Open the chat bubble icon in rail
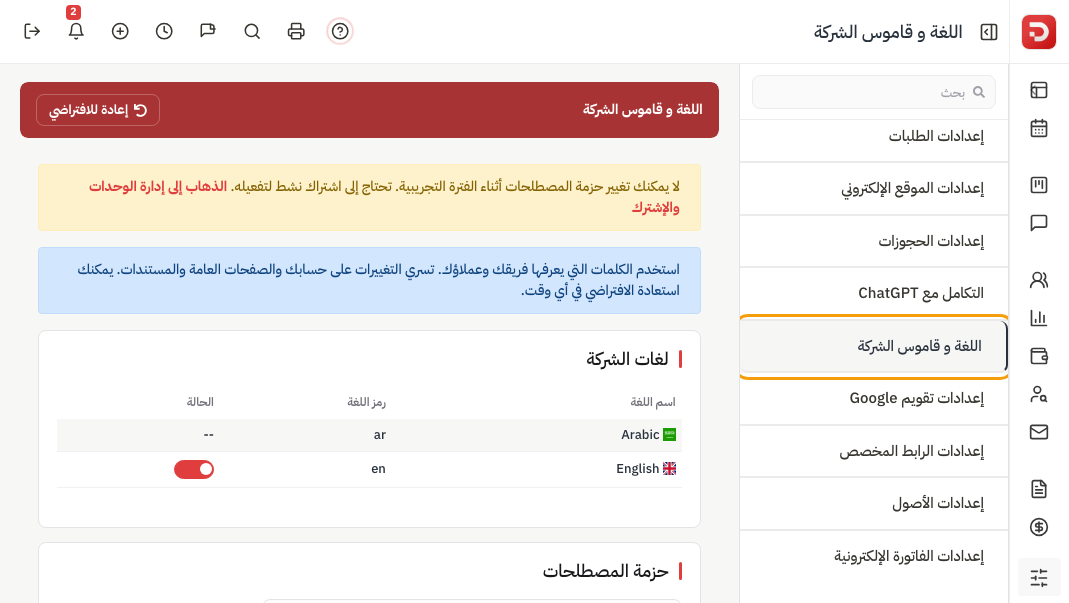The height and width of the screenshot is (603, 1069). [1038, 223]
